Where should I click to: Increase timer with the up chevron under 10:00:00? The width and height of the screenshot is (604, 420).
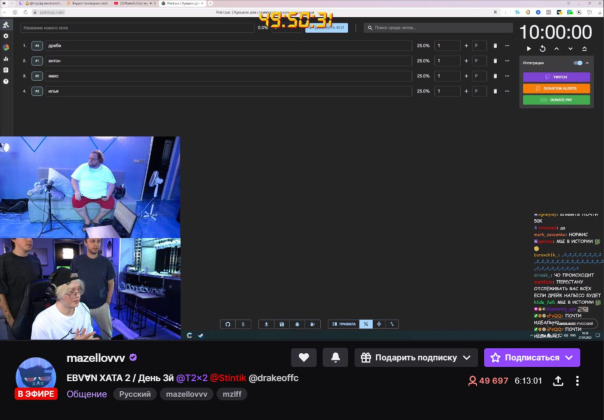click(x=557, y=49)
